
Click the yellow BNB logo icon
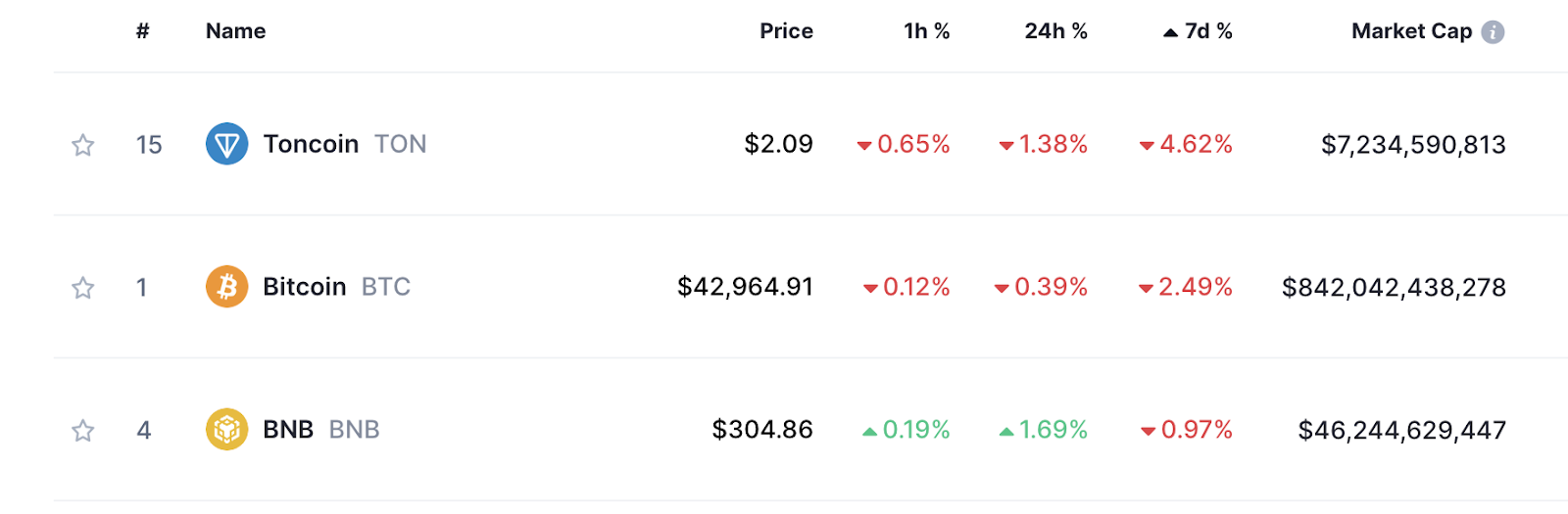tap(226, 430)
